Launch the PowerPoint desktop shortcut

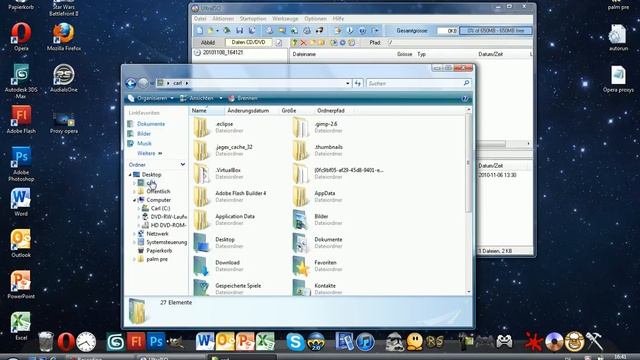click(21, 284)
